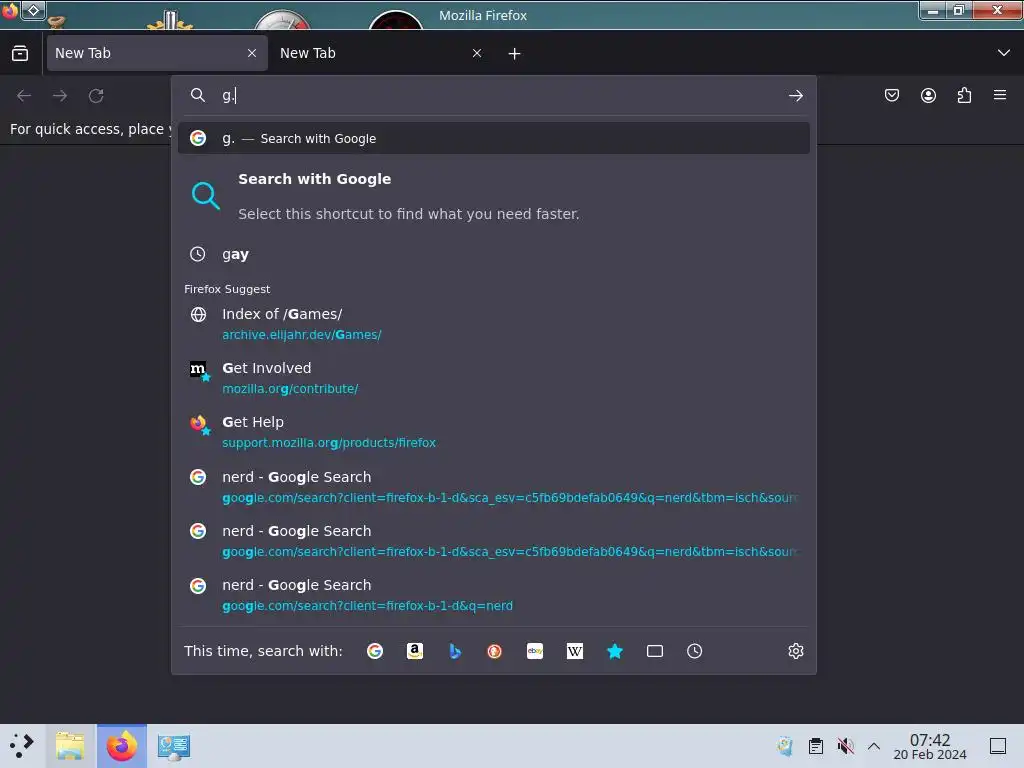Go forward with the forward arrow

point(60,96)
